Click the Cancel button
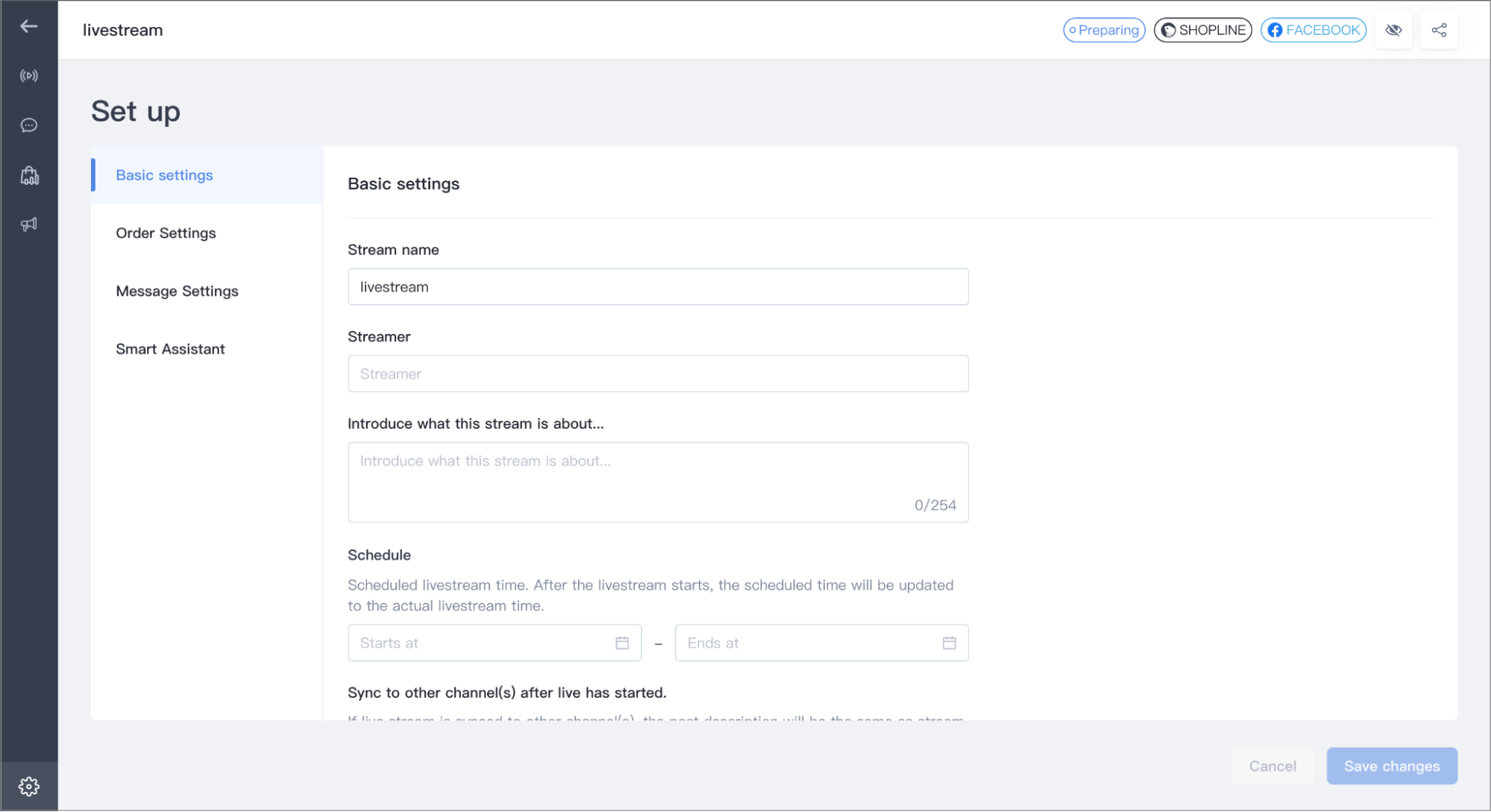1491x812 pixels. point(1272,767)
